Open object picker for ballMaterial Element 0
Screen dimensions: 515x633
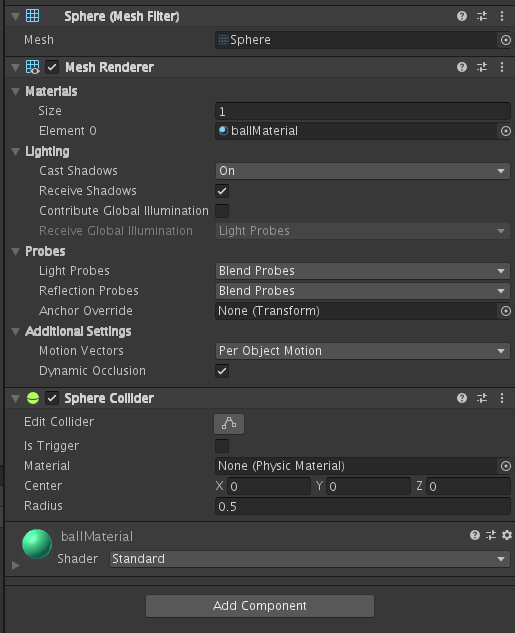click(x=505, y=131)
